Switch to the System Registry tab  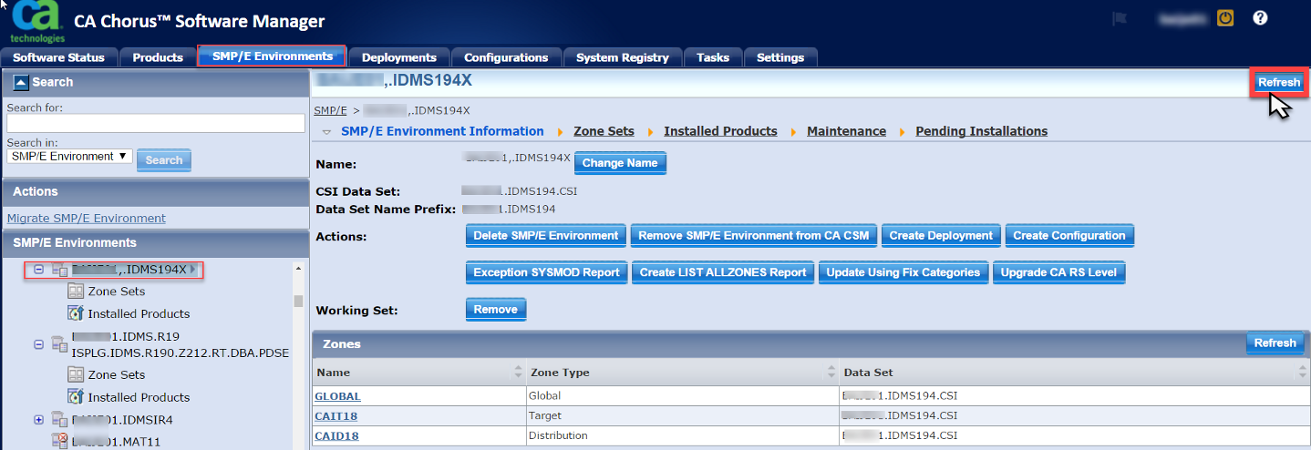(x=623, y=58)
